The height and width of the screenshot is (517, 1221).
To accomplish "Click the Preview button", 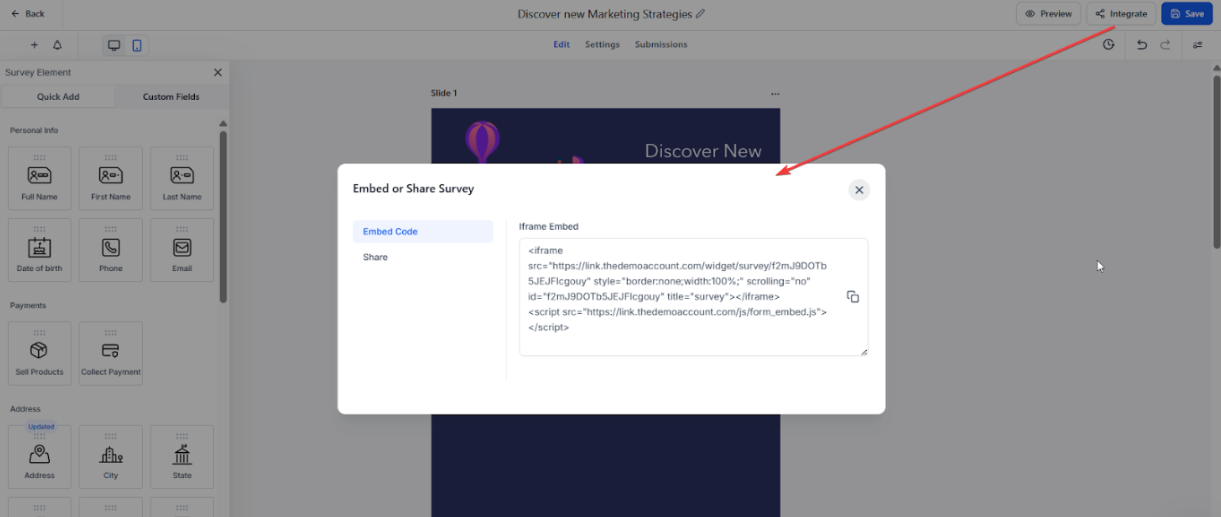I will click(x=1048, y=14).
